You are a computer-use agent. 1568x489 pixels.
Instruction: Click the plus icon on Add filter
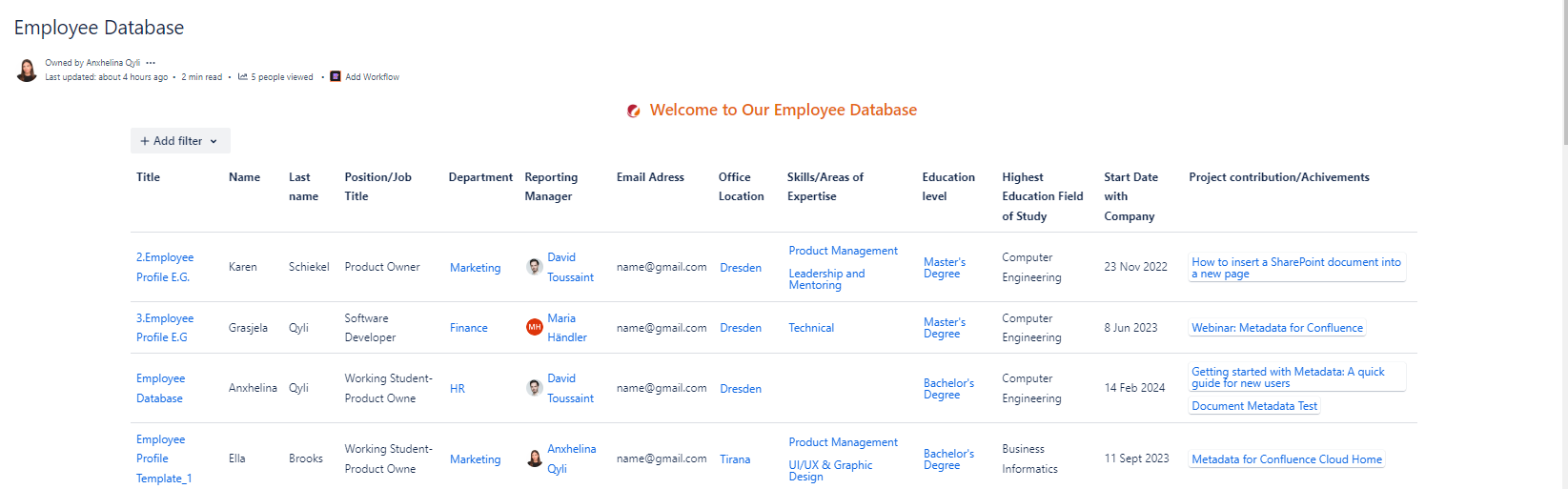coord(145,141)
